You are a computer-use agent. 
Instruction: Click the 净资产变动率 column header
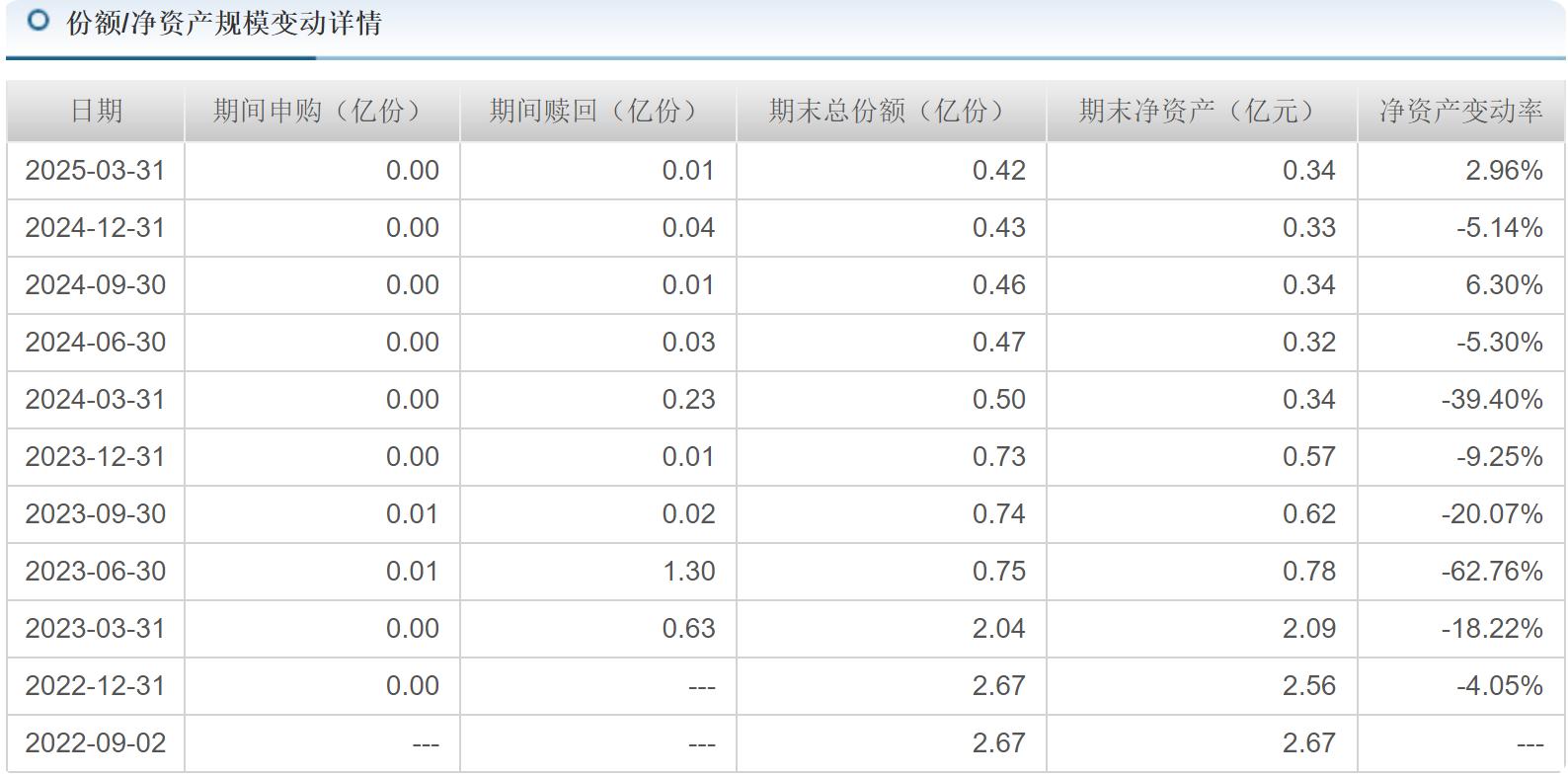tap(1460, 111)
